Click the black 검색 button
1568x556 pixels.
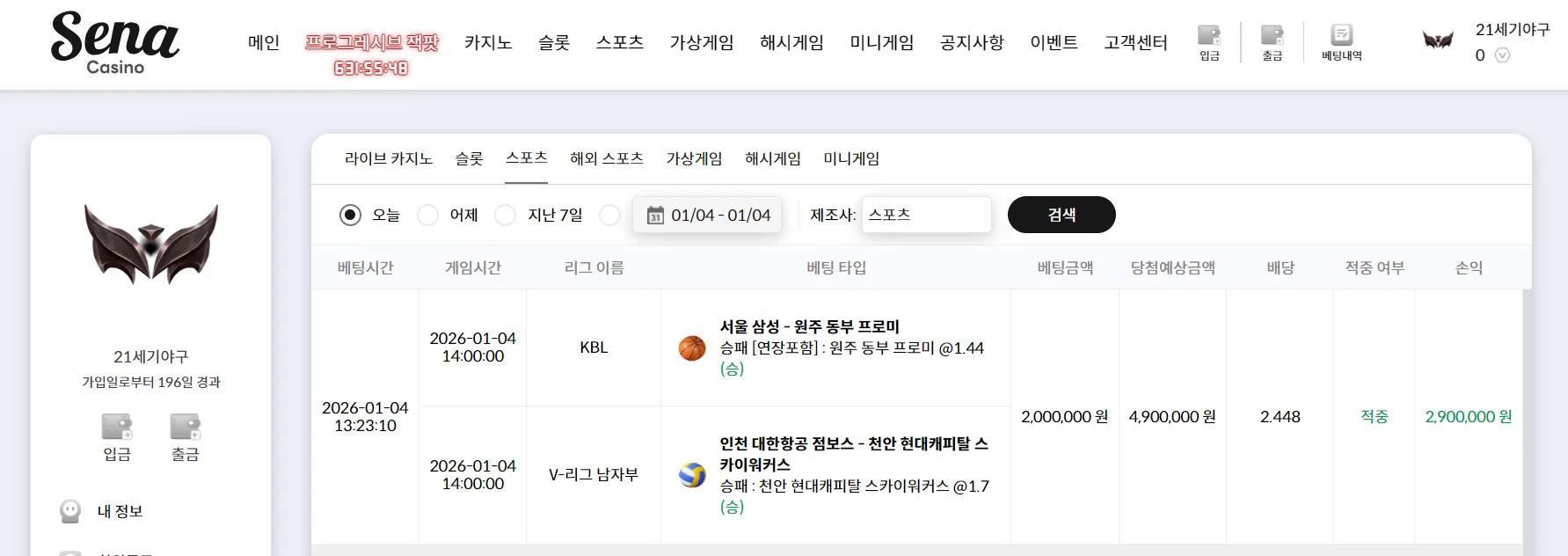1061,215
